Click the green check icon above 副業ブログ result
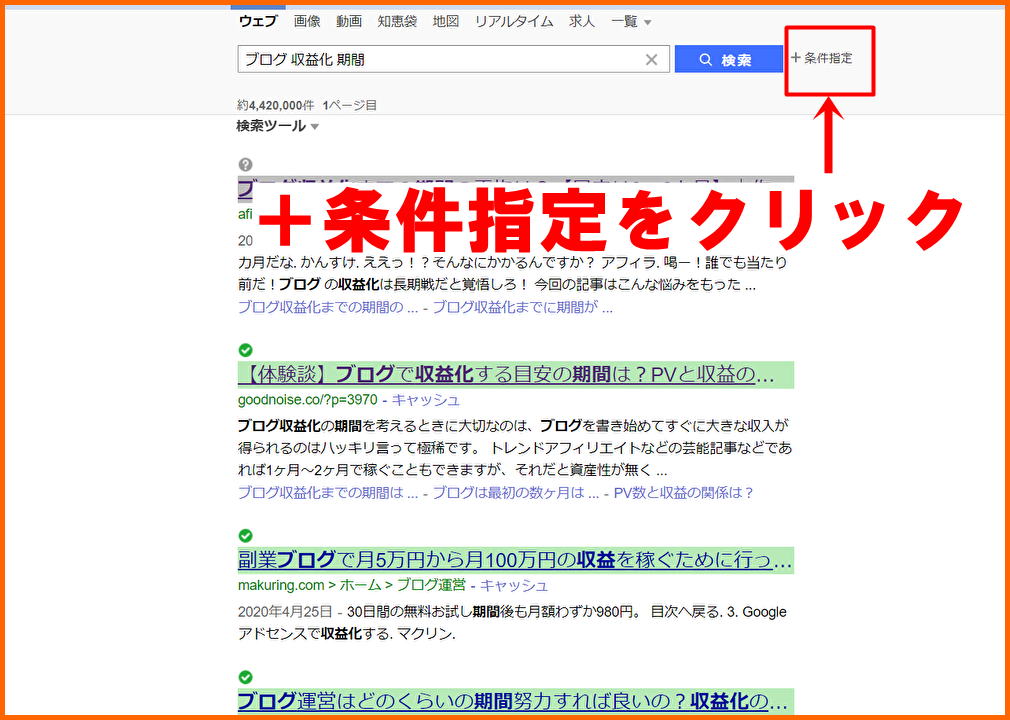Viewport: 1010px width, 720px height. coord(245,535)
